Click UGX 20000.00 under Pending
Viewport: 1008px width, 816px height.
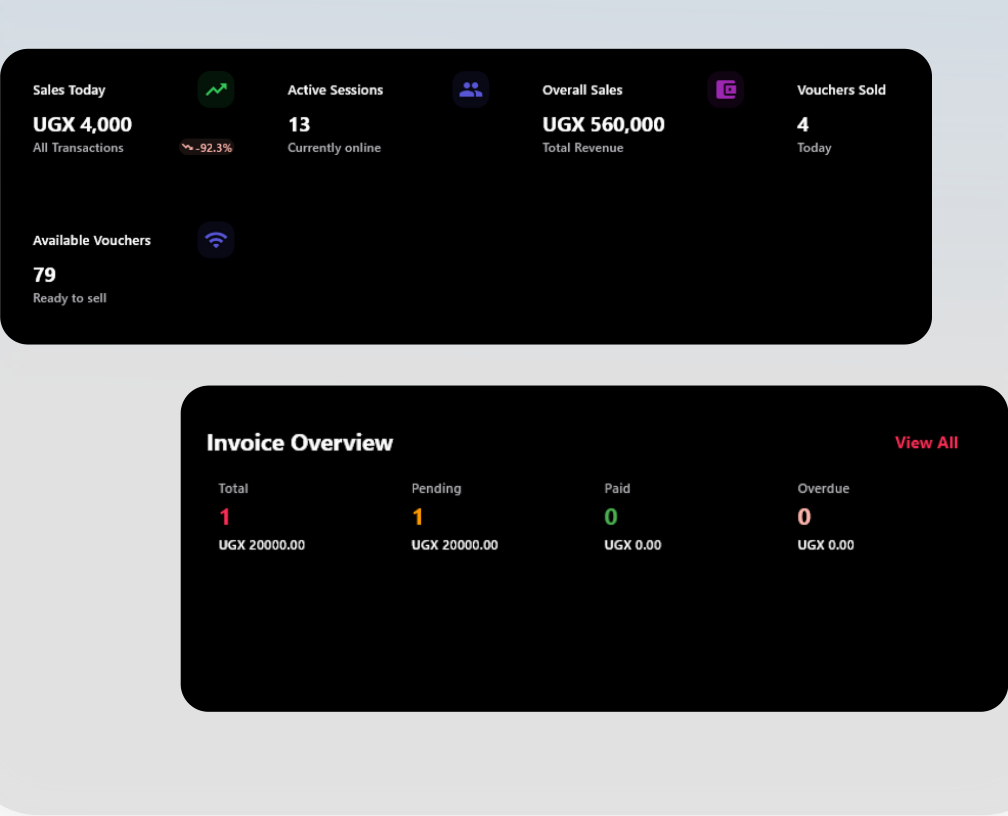(454, 545)
